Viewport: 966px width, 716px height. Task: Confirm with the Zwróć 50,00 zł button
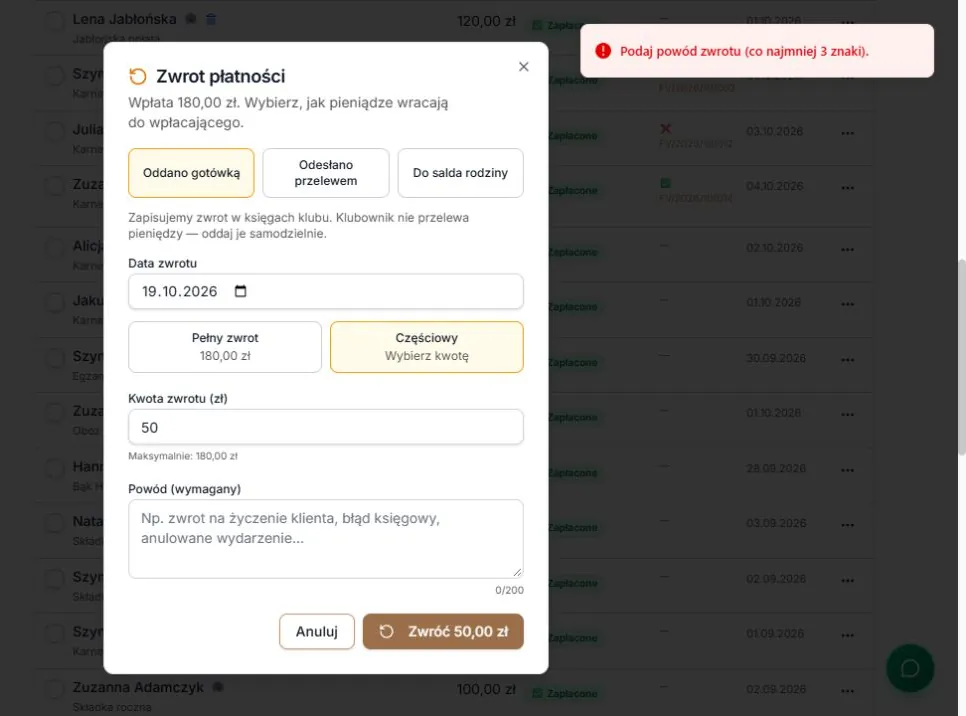[443, 632]
